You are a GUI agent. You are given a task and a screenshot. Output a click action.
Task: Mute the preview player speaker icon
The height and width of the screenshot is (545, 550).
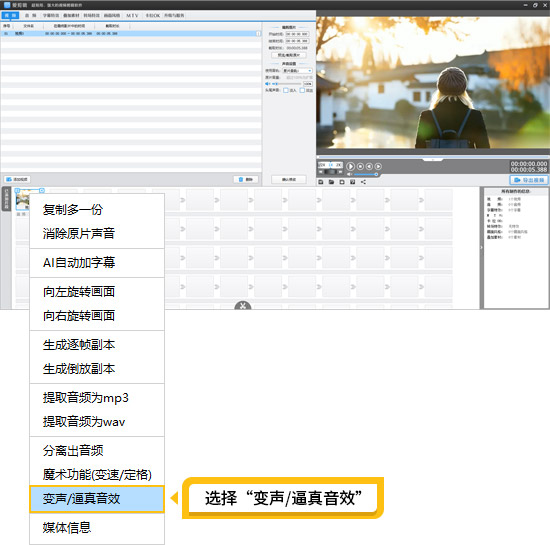349,174
